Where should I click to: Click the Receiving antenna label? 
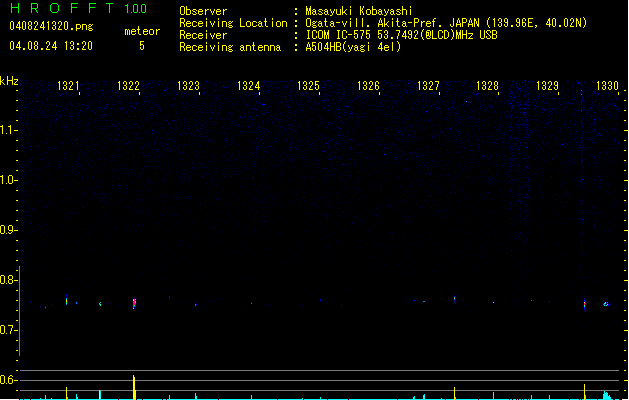230,47
